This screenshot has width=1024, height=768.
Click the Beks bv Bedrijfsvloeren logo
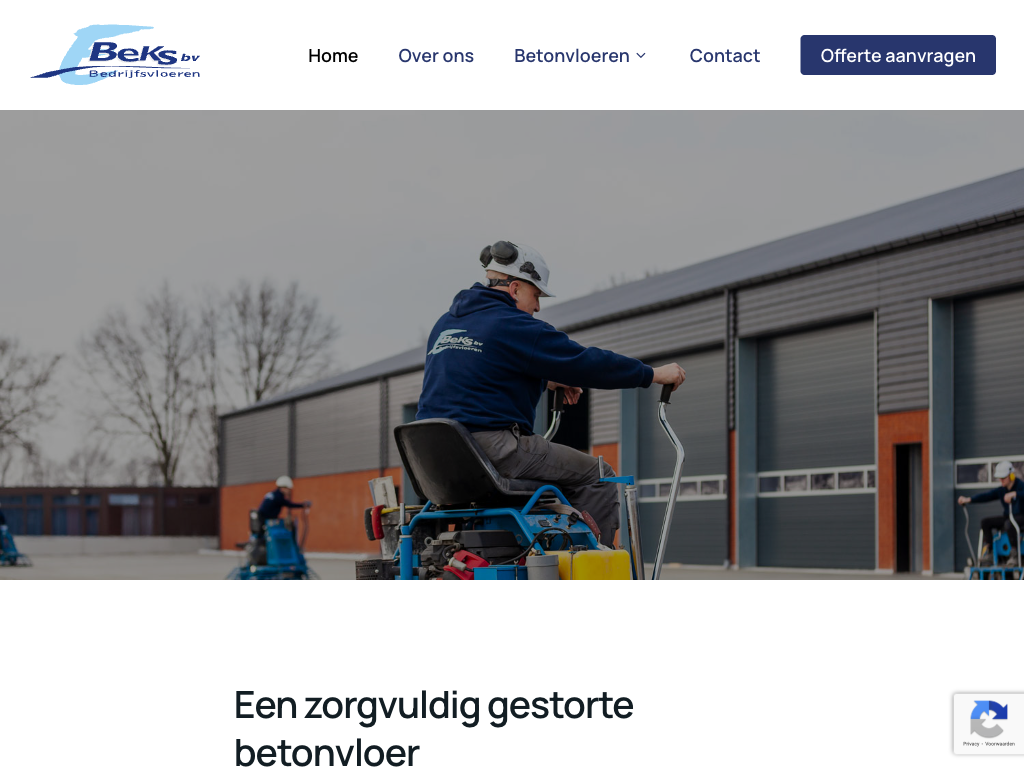[x=116, y=55]
